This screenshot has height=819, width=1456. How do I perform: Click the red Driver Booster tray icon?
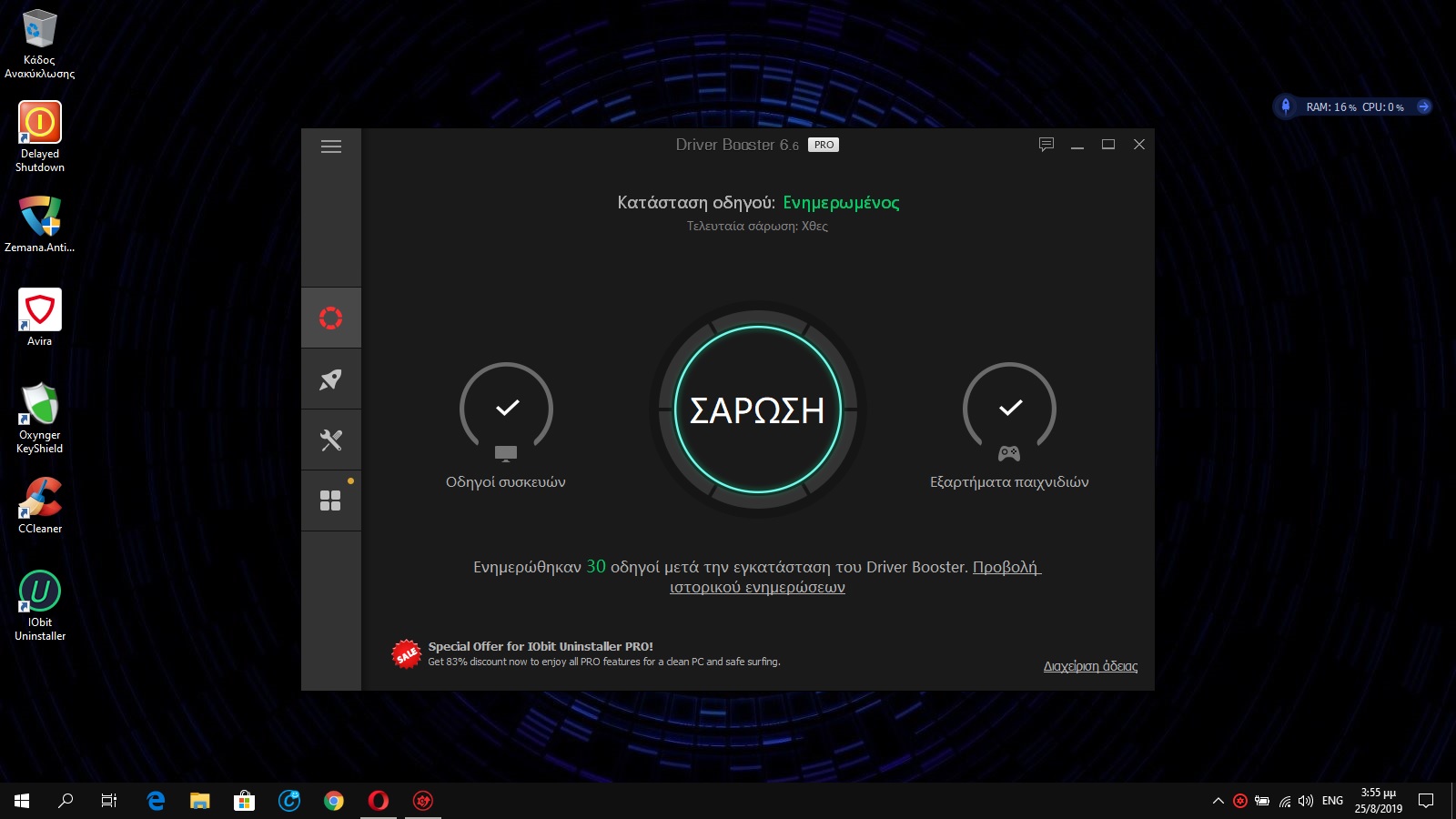(x=1240, y=801)
